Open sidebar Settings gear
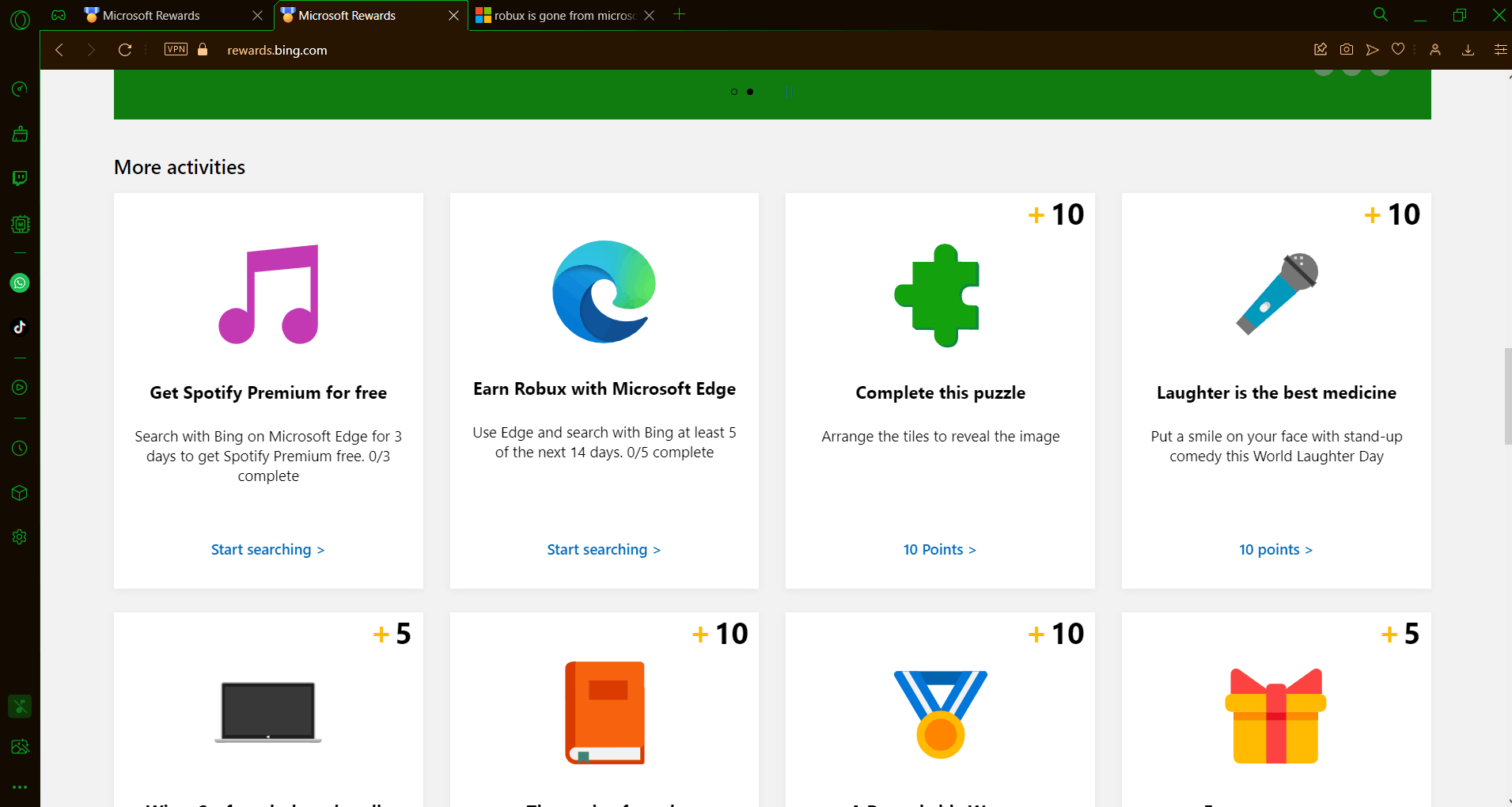This screenshot has width=1512, height=807. (x=20, y=537)
